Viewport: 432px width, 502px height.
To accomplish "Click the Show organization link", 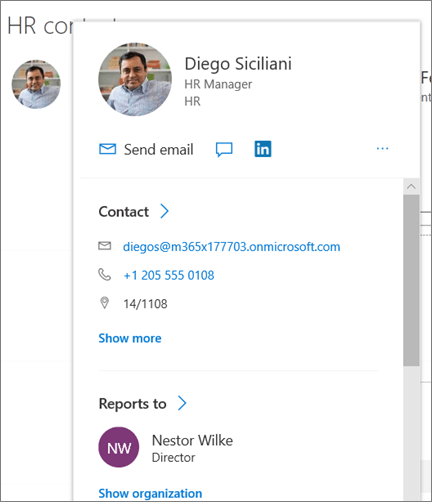I will (x=150, y=493).
